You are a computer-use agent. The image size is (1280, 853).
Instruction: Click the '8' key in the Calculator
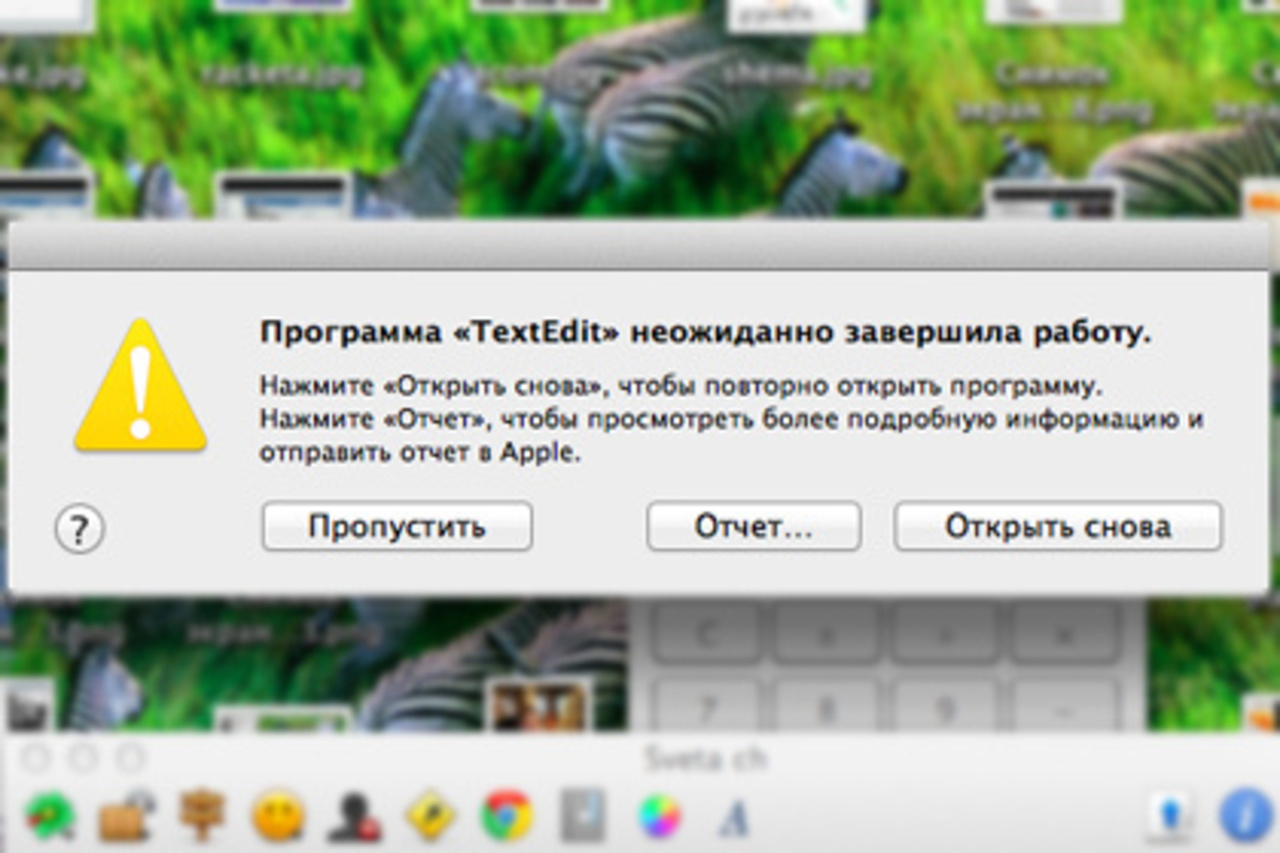(x=826, y=706)
